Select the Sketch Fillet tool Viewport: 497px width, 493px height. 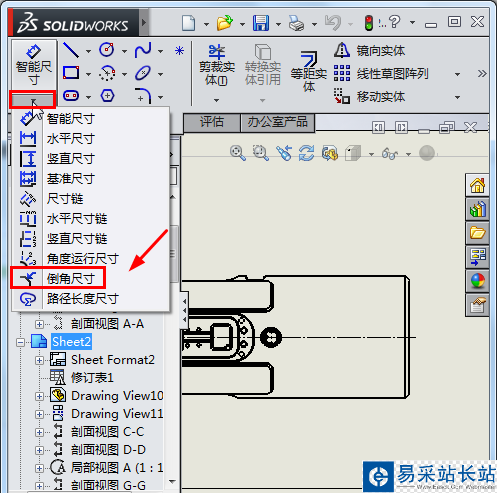143,96
